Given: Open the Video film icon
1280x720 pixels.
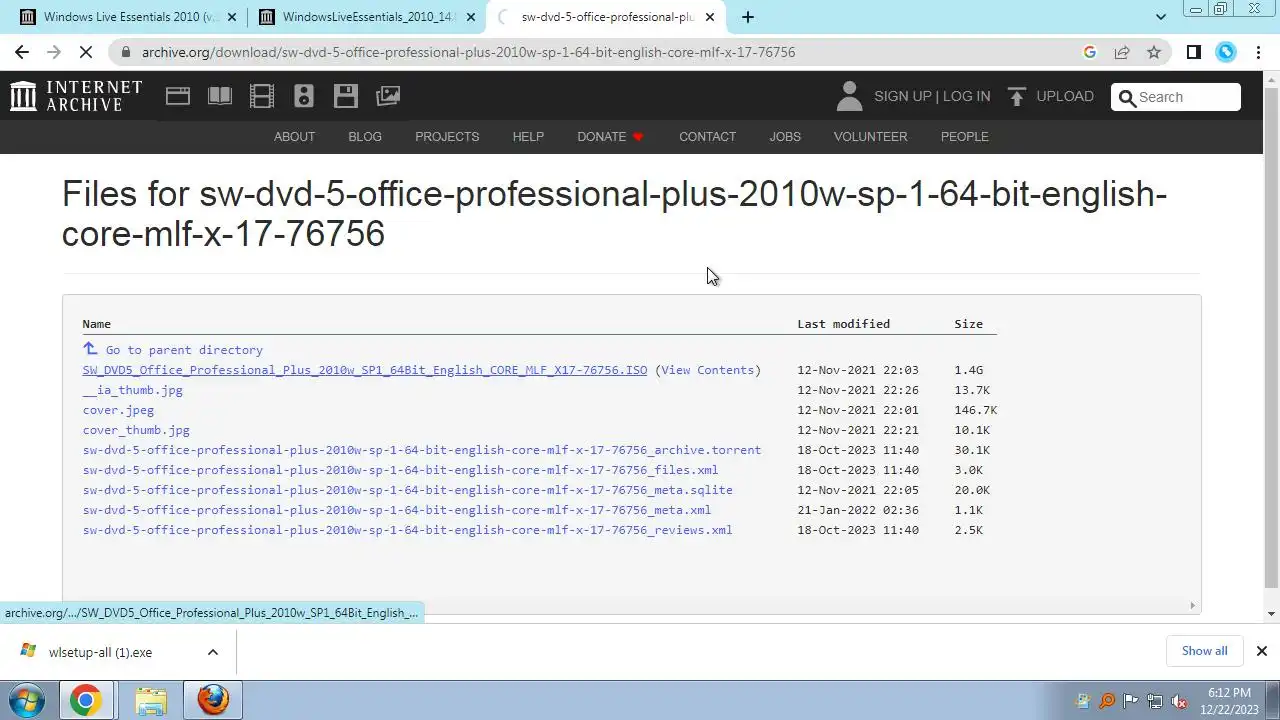Looking at the screenshot, I should [x=262, y=96].
